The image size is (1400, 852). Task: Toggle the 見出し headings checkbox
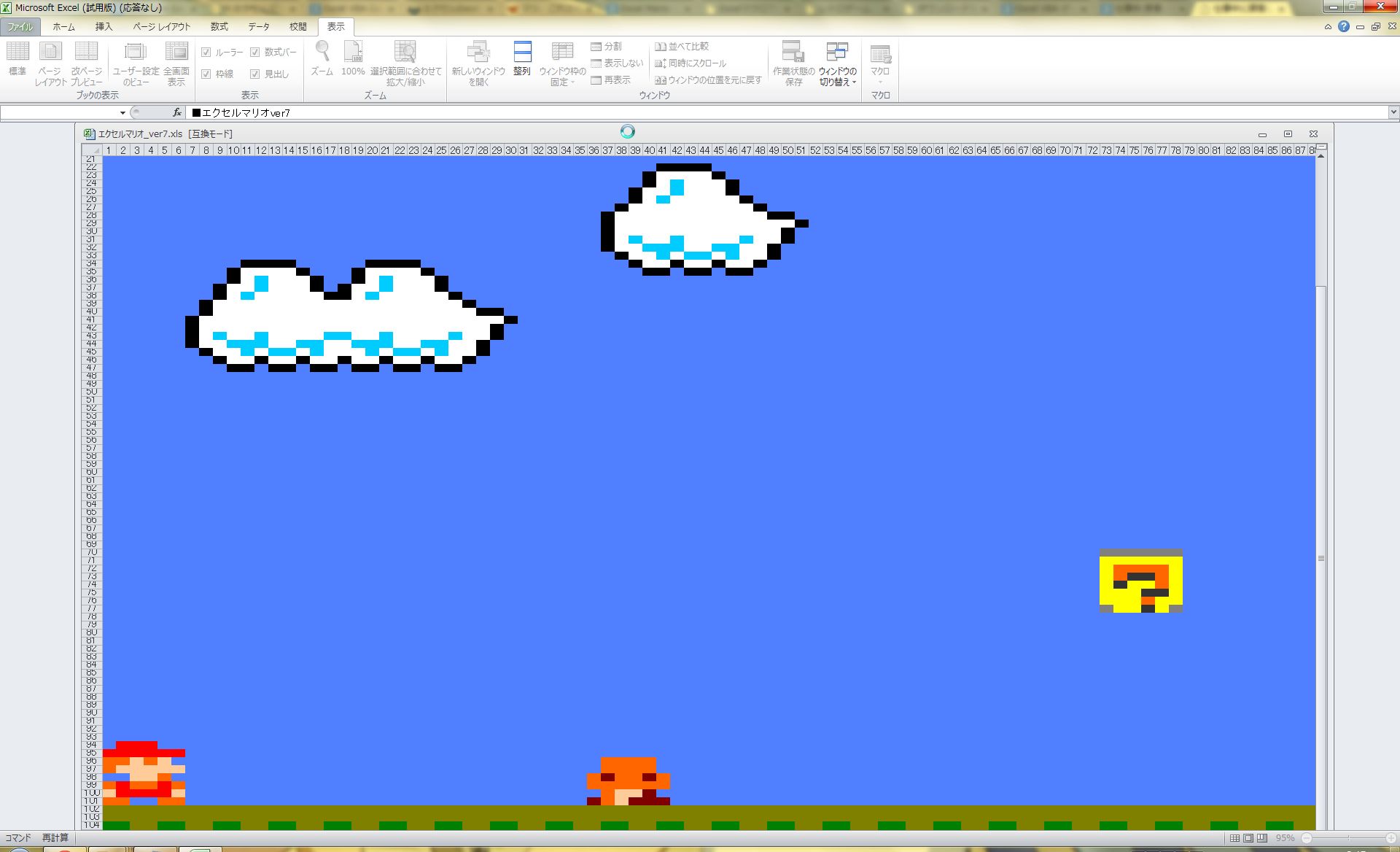click(x=254, y=74)
